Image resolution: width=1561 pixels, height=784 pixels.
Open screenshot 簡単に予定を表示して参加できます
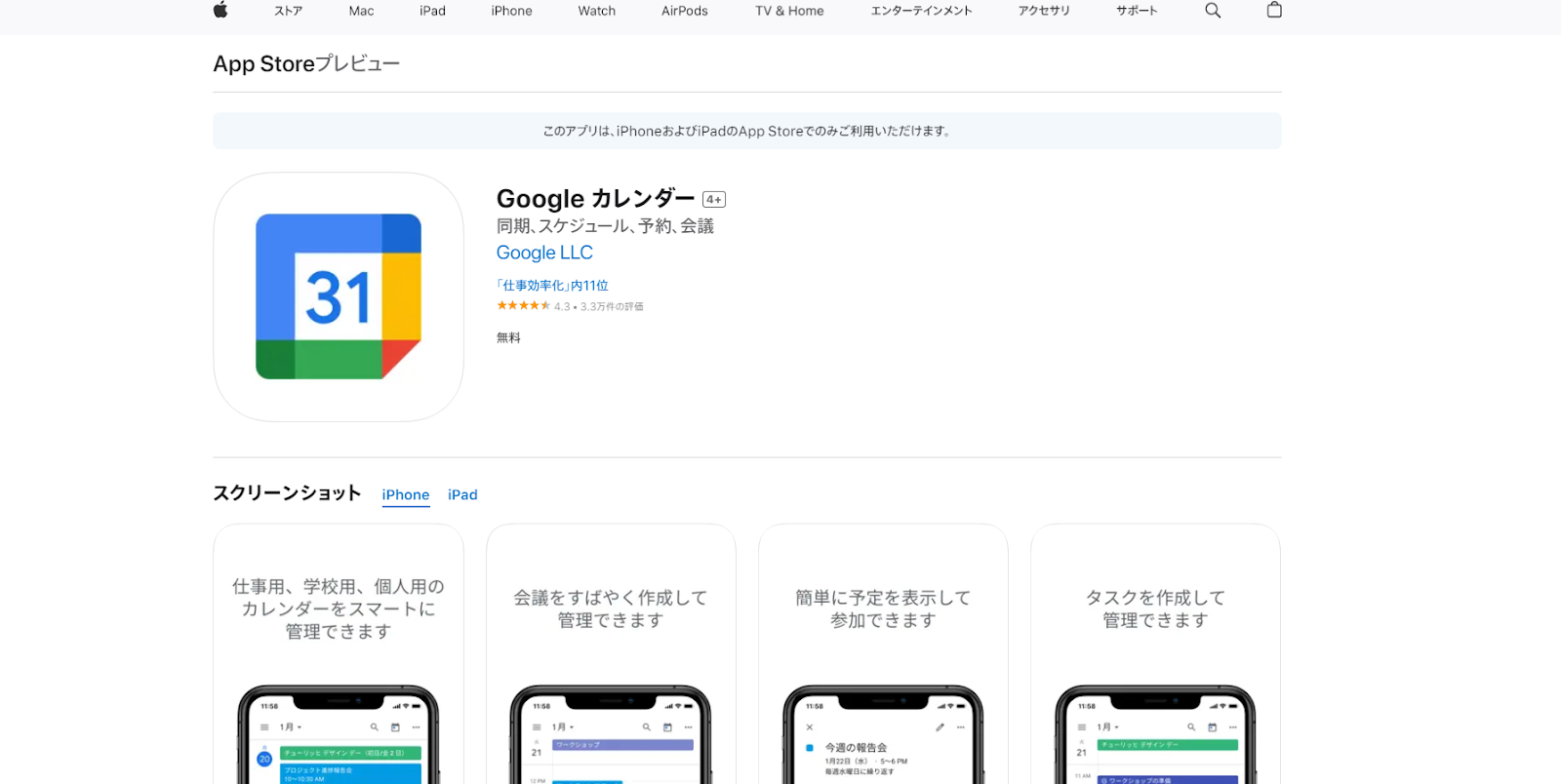click(883, 654)
